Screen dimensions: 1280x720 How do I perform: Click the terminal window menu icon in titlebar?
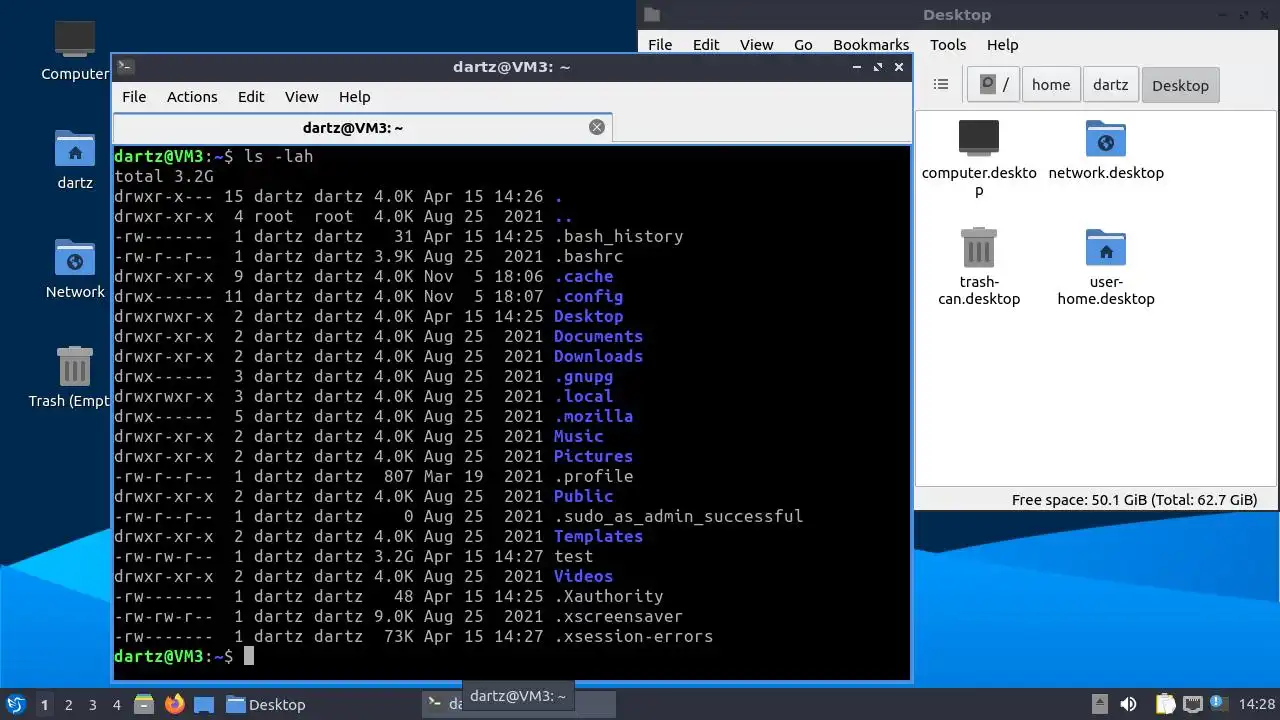coord(125,67)
